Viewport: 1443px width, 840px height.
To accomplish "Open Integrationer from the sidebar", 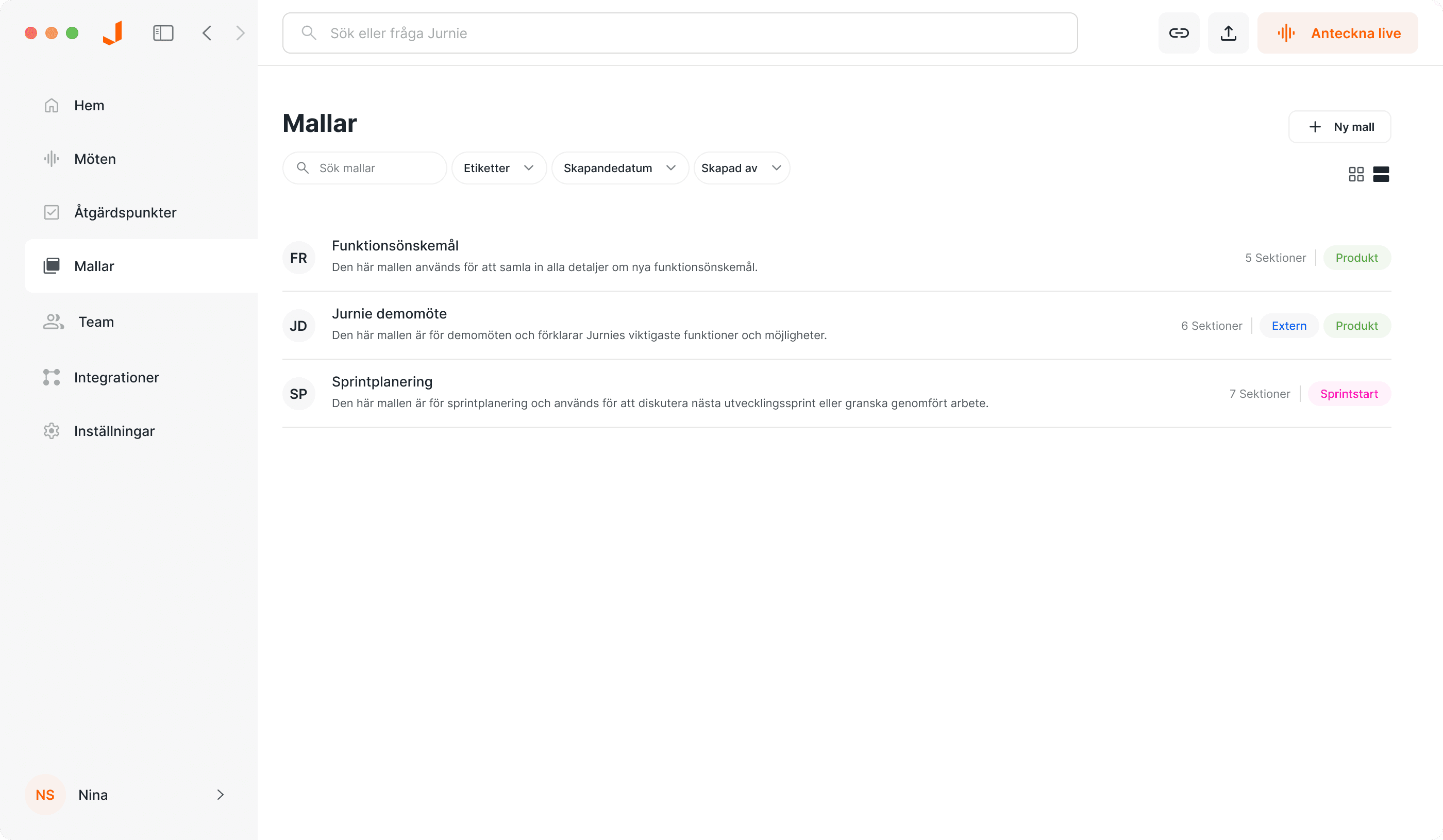I will tap(116, 377).
